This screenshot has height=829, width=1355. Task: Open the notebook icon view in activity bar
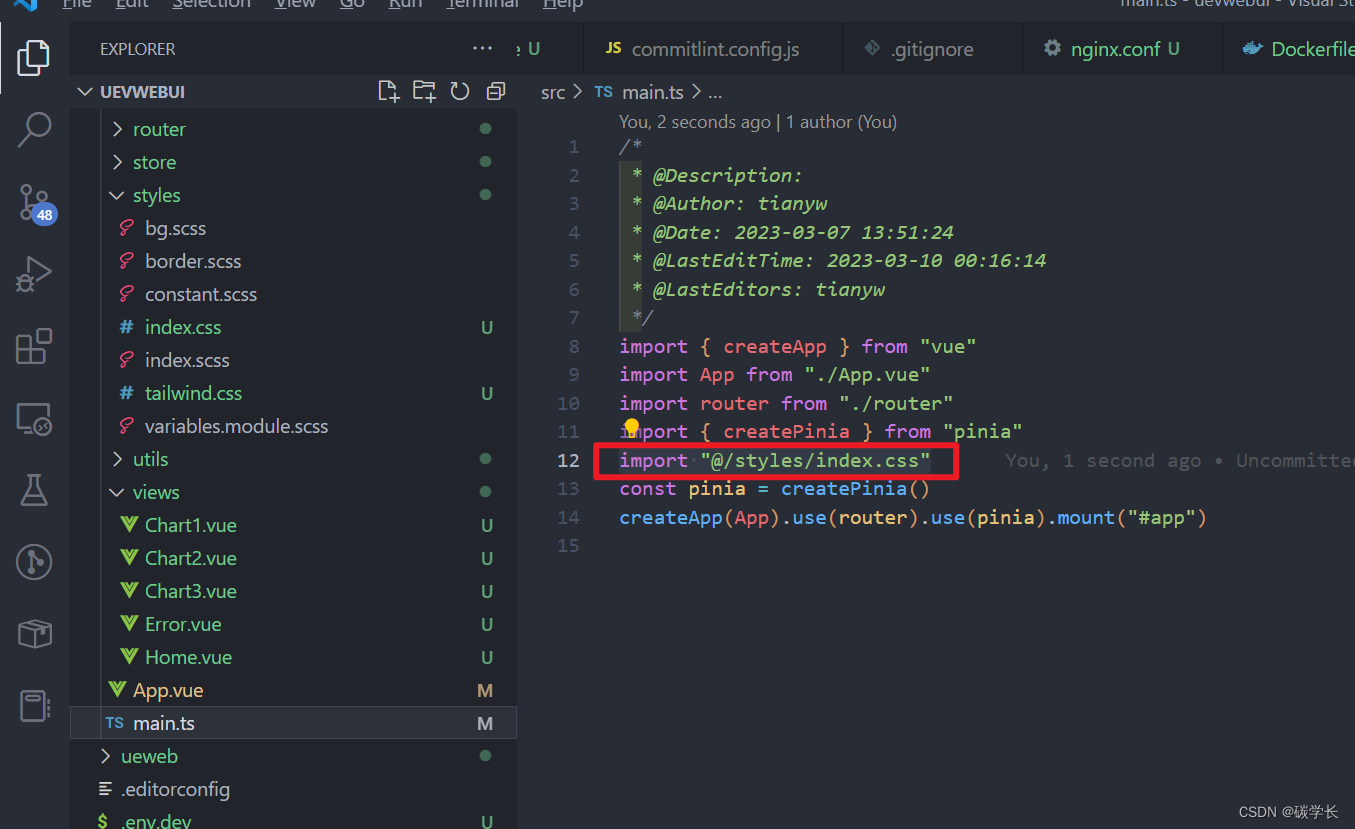34,706
